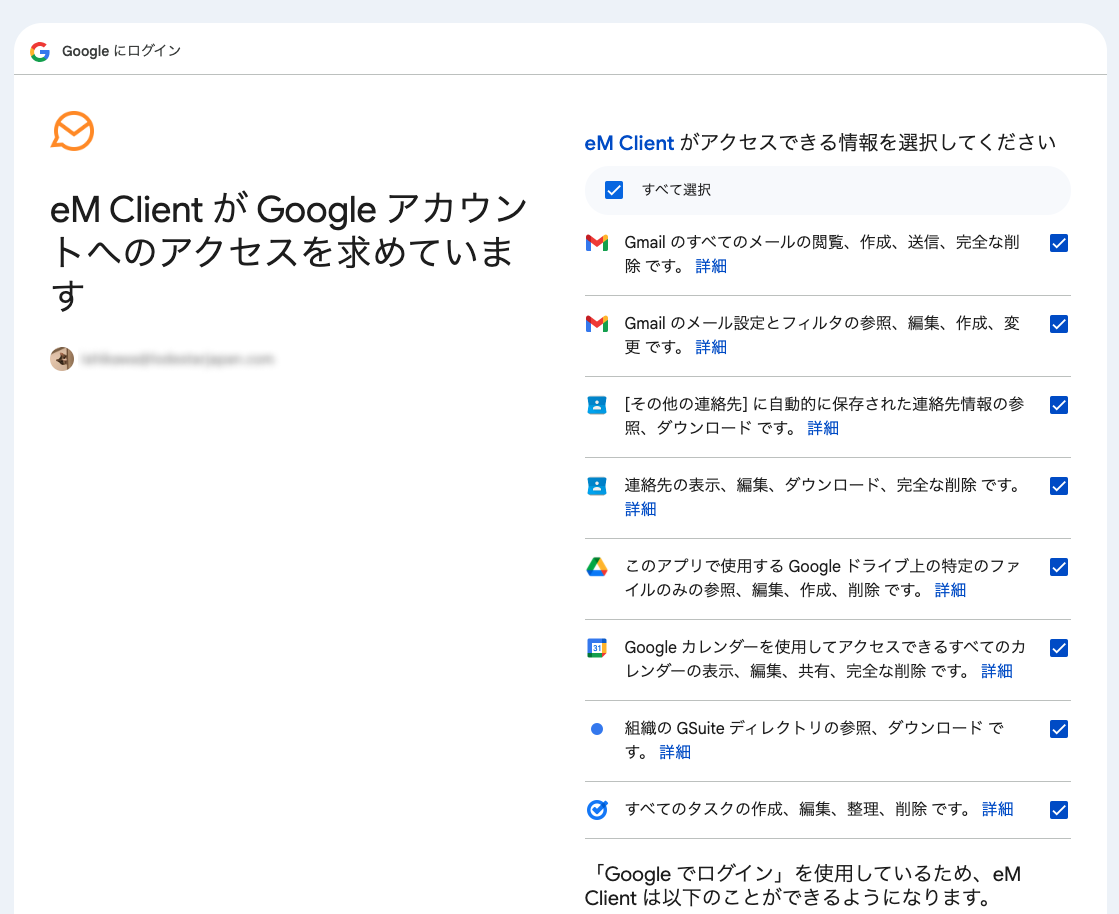Viewport: 1119px width, 914px height.
Task: Open 詳細 link for Google Drive permission
Action: pyautogui.click(x=950, y=590)
